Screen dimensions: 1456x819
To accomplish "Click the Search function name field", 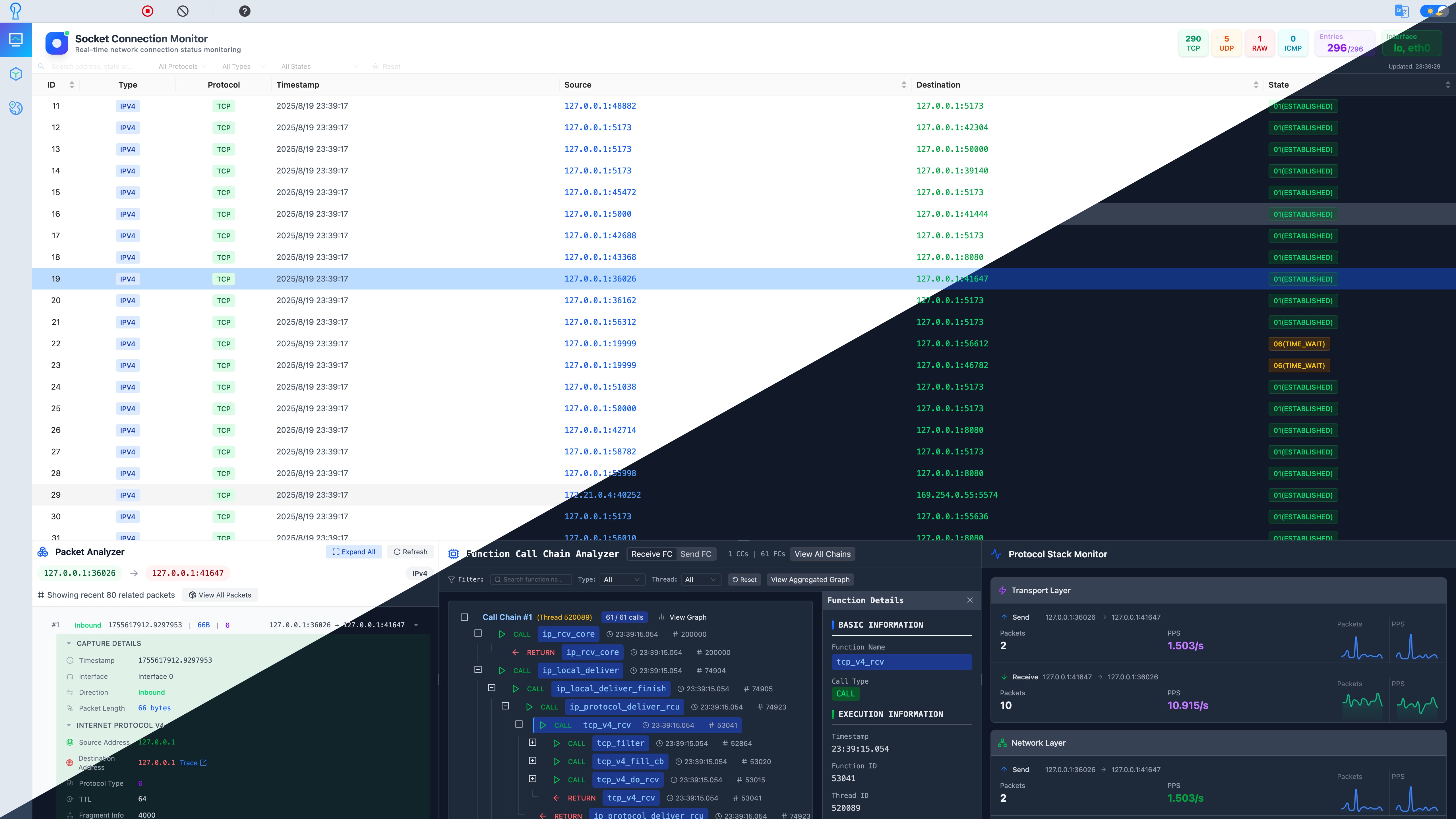I will (x=531, y=579).
